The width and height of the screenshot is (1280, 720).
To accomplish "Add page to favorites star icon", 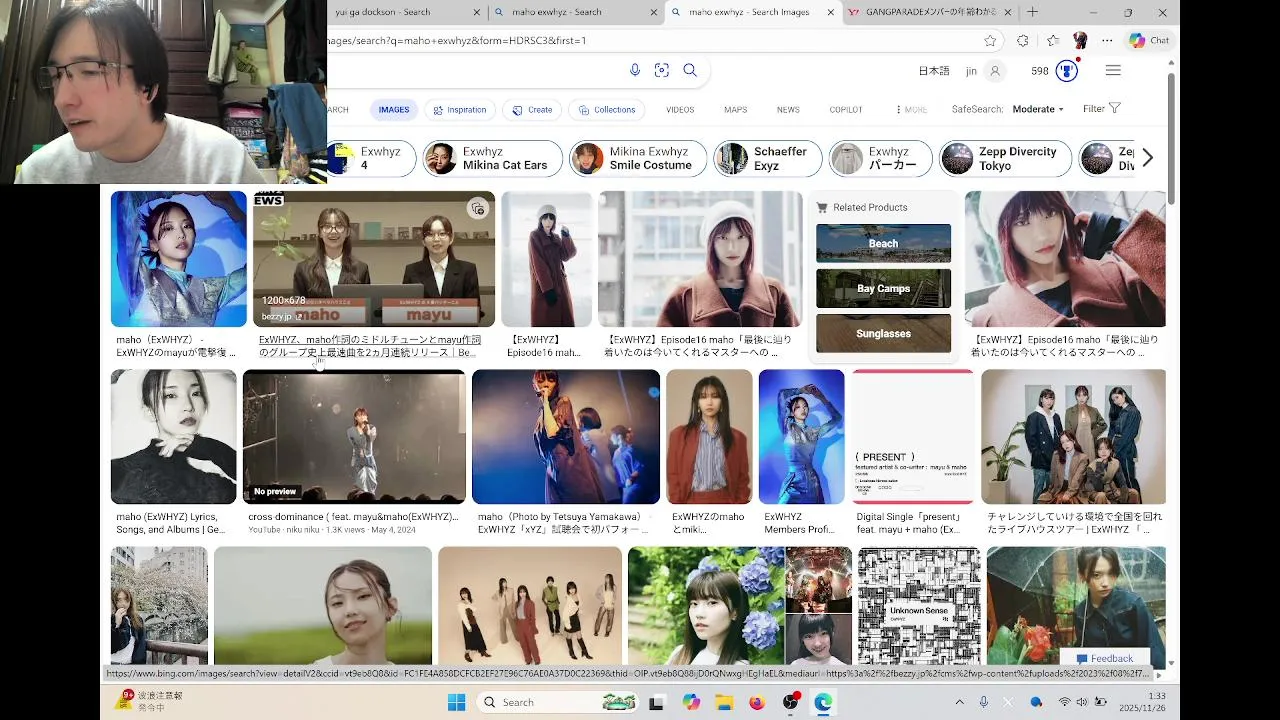I will point(990,41).
